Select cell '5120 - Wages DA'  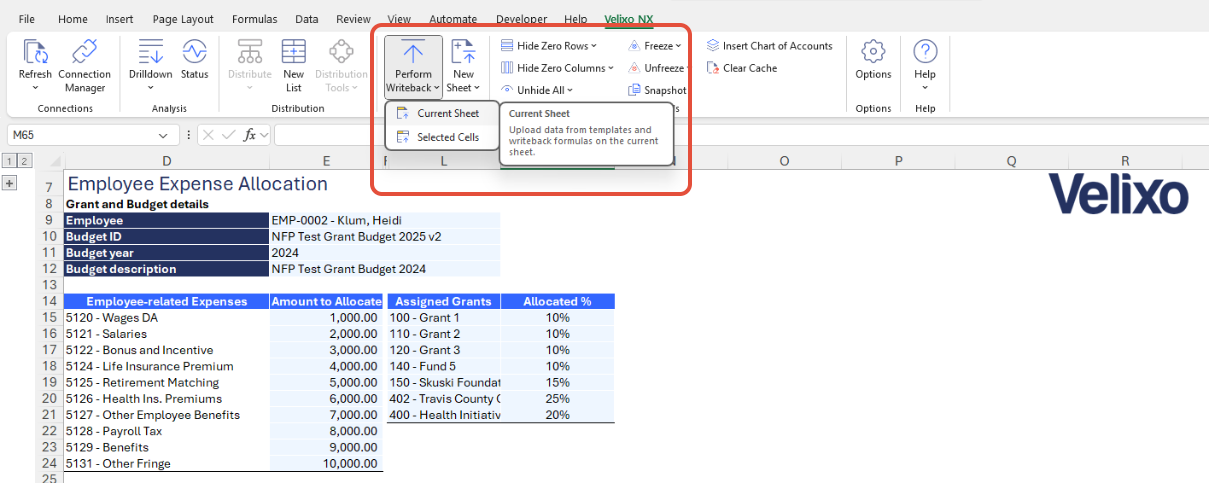166,317
